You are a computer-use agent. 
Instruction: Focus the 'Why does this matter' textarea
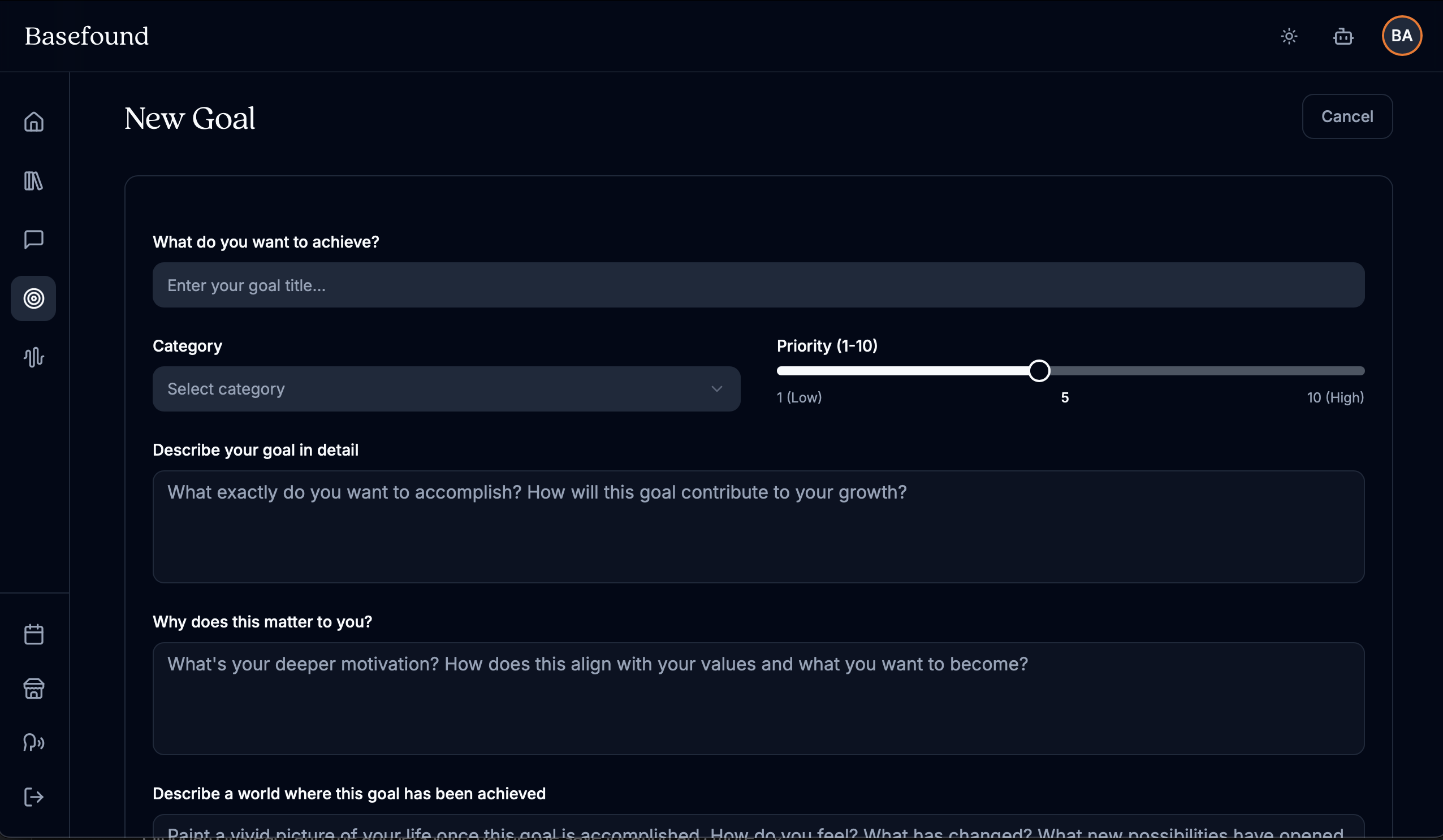pos(758,698)
